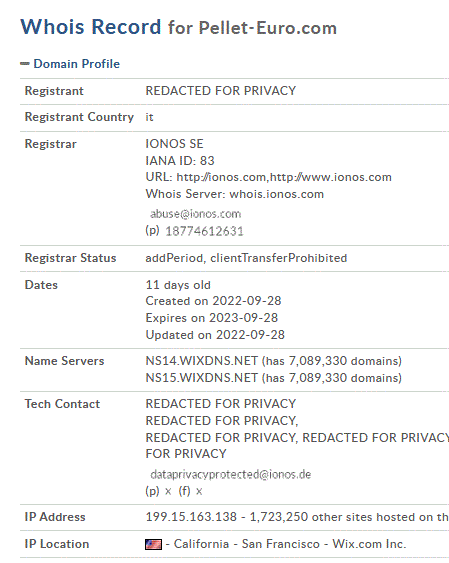449x563 pixels.
Task: Click the Expires on 2023-09-28 date
Action: [x=212, y=318]
